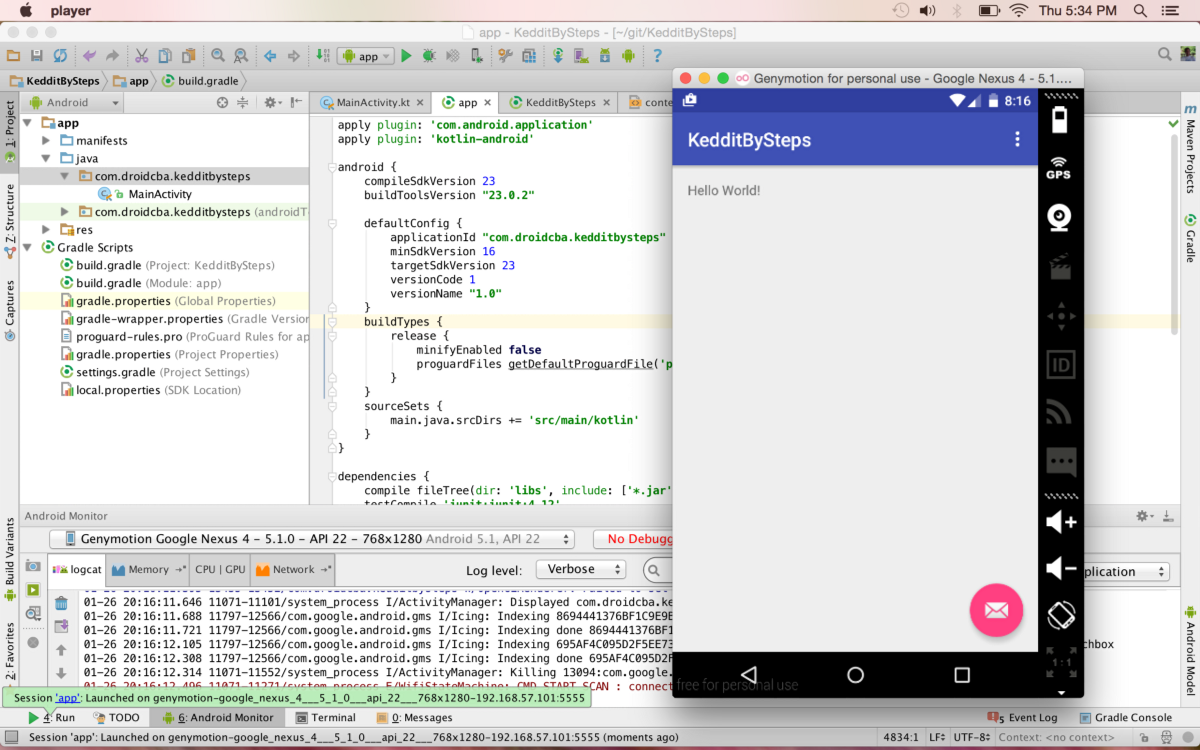This screenshot has height=750, width=1200.
Task: Open the Log level Verbose dropdown
Action: (x=580, y=569)
